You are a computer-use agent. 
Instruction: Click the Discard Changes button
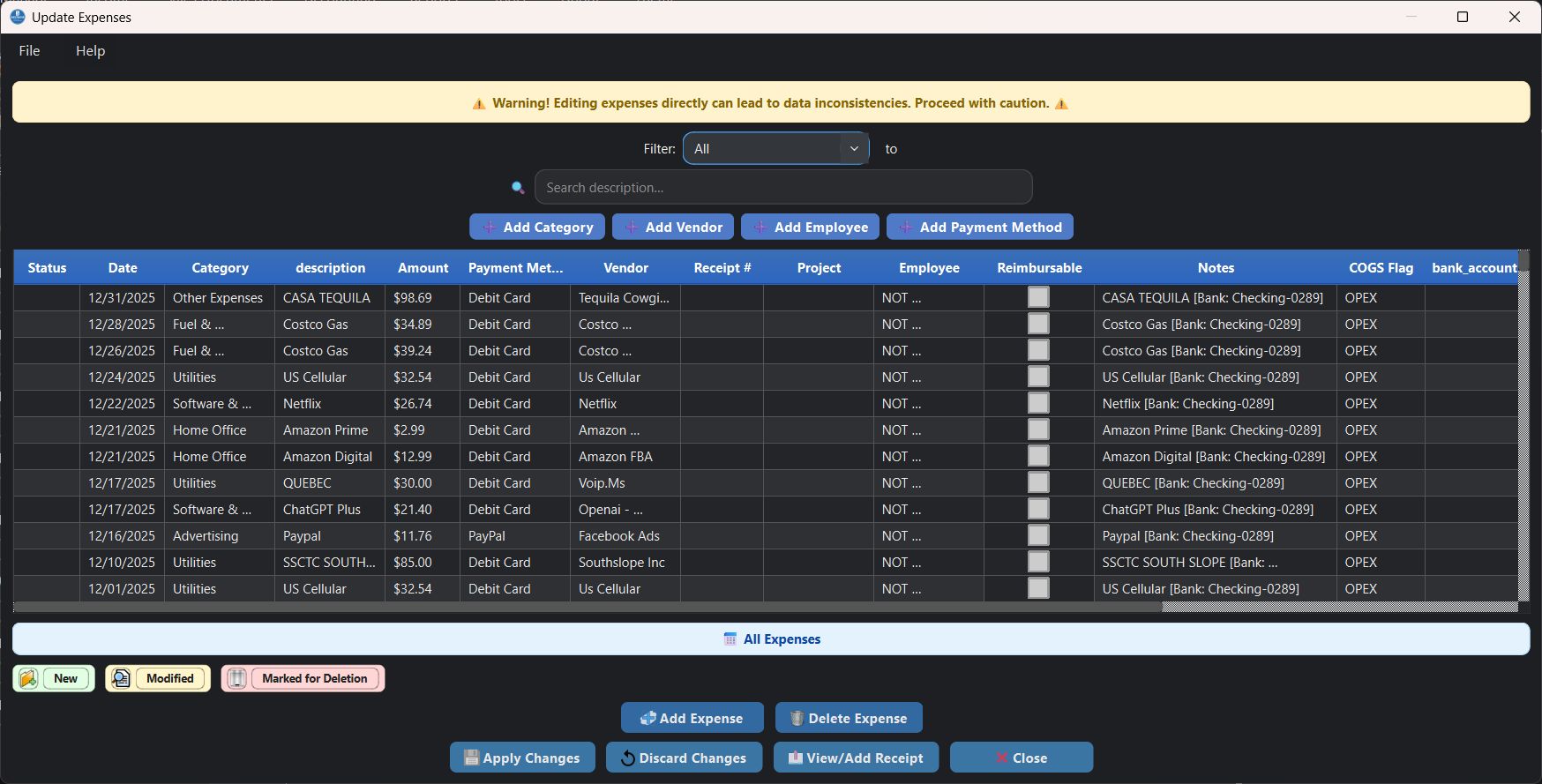pos(684,758)
